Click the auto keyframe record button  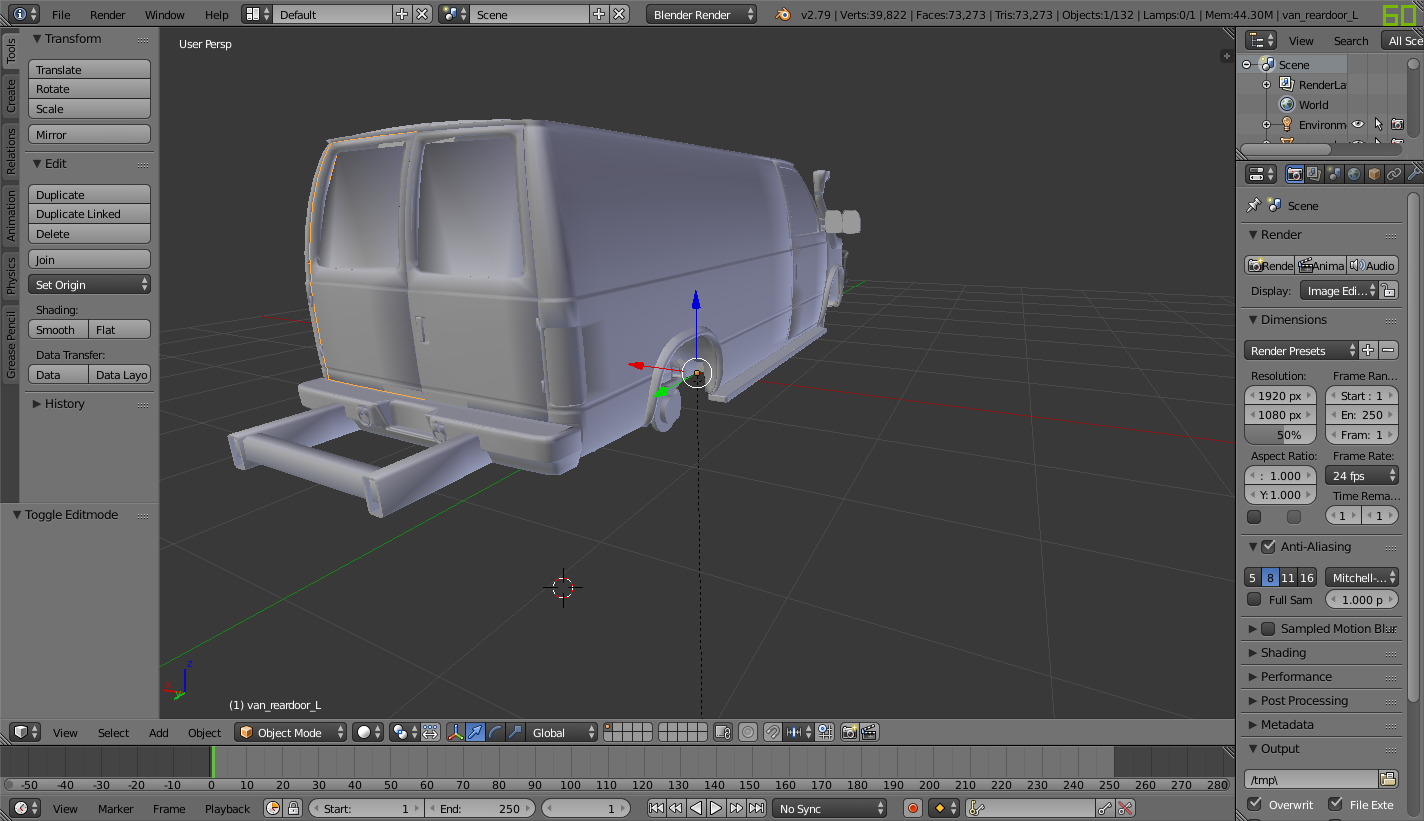pyautogui.click(x=912, y=808)
